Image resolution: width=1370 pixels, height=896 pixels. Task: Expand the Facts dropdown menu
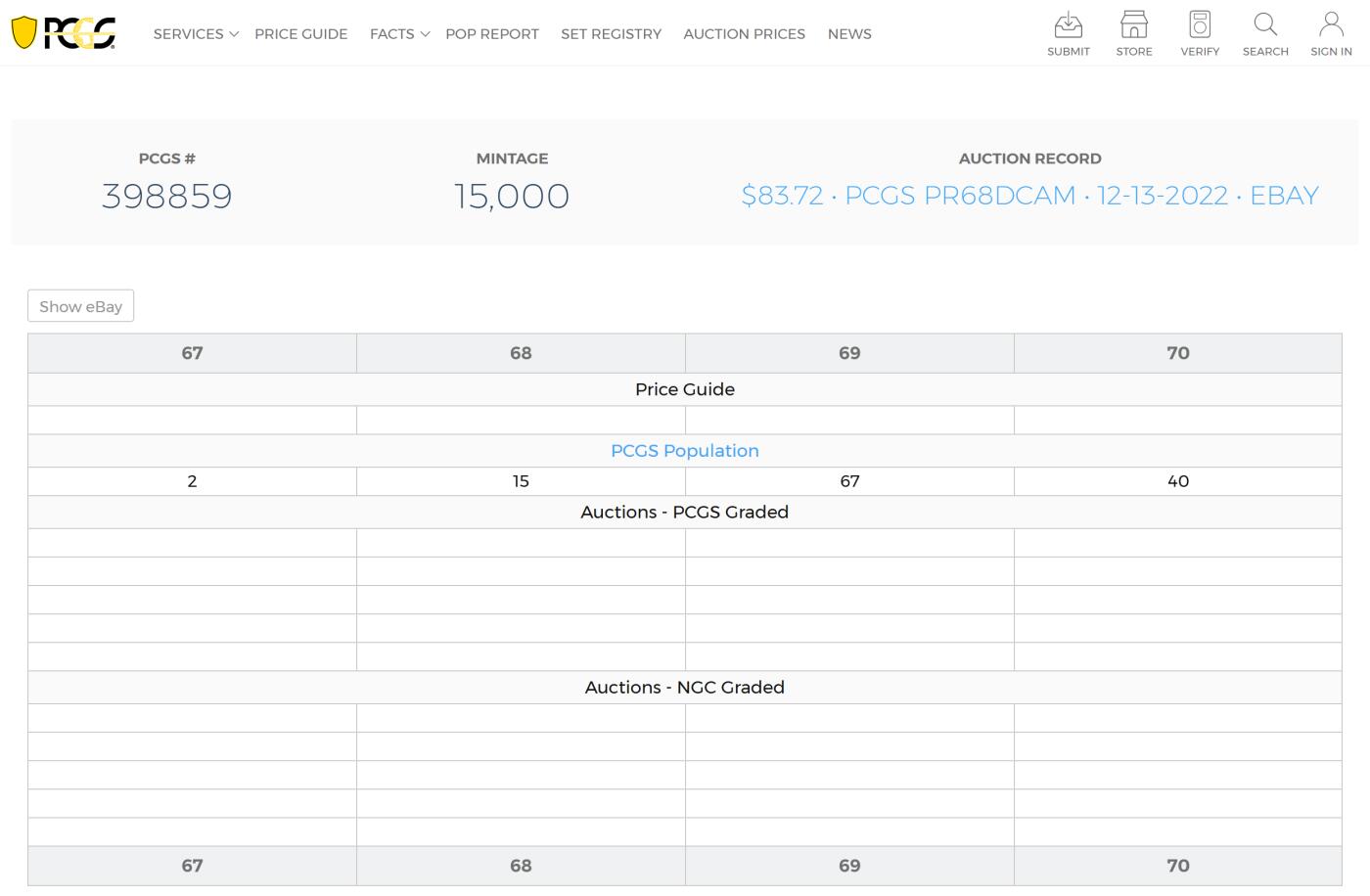click(x=398, y=34)
